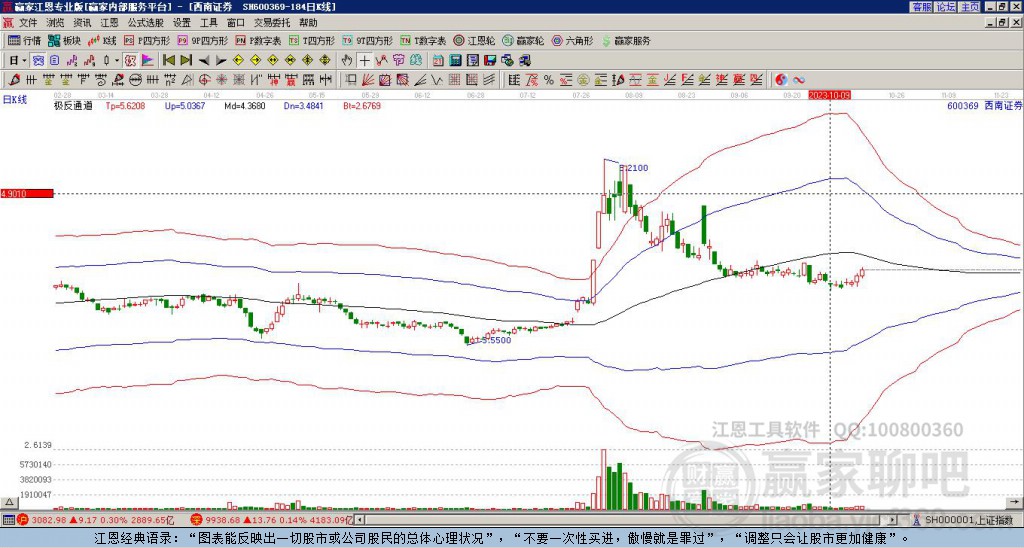Click the 5.2100 high price label
The image size is (1024, 548).
pos(633,168)
